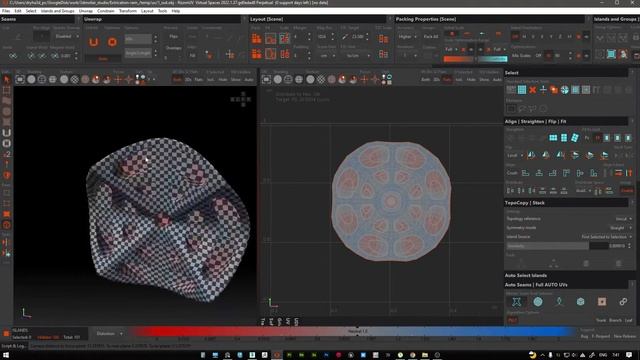Click the box Auto Seams icon
The width and height of the screenshot is (640, 360).
pyautogui.click(x=580, y=302)
